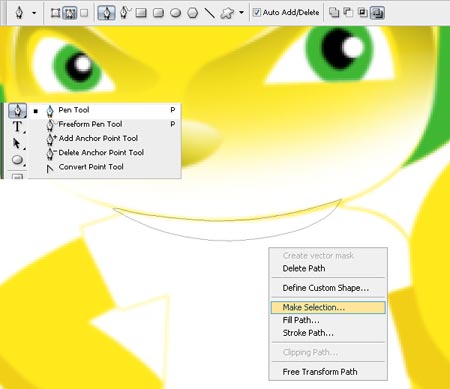
Task: Click Stroke Path in context menu
Action: [x=328, y=333]
